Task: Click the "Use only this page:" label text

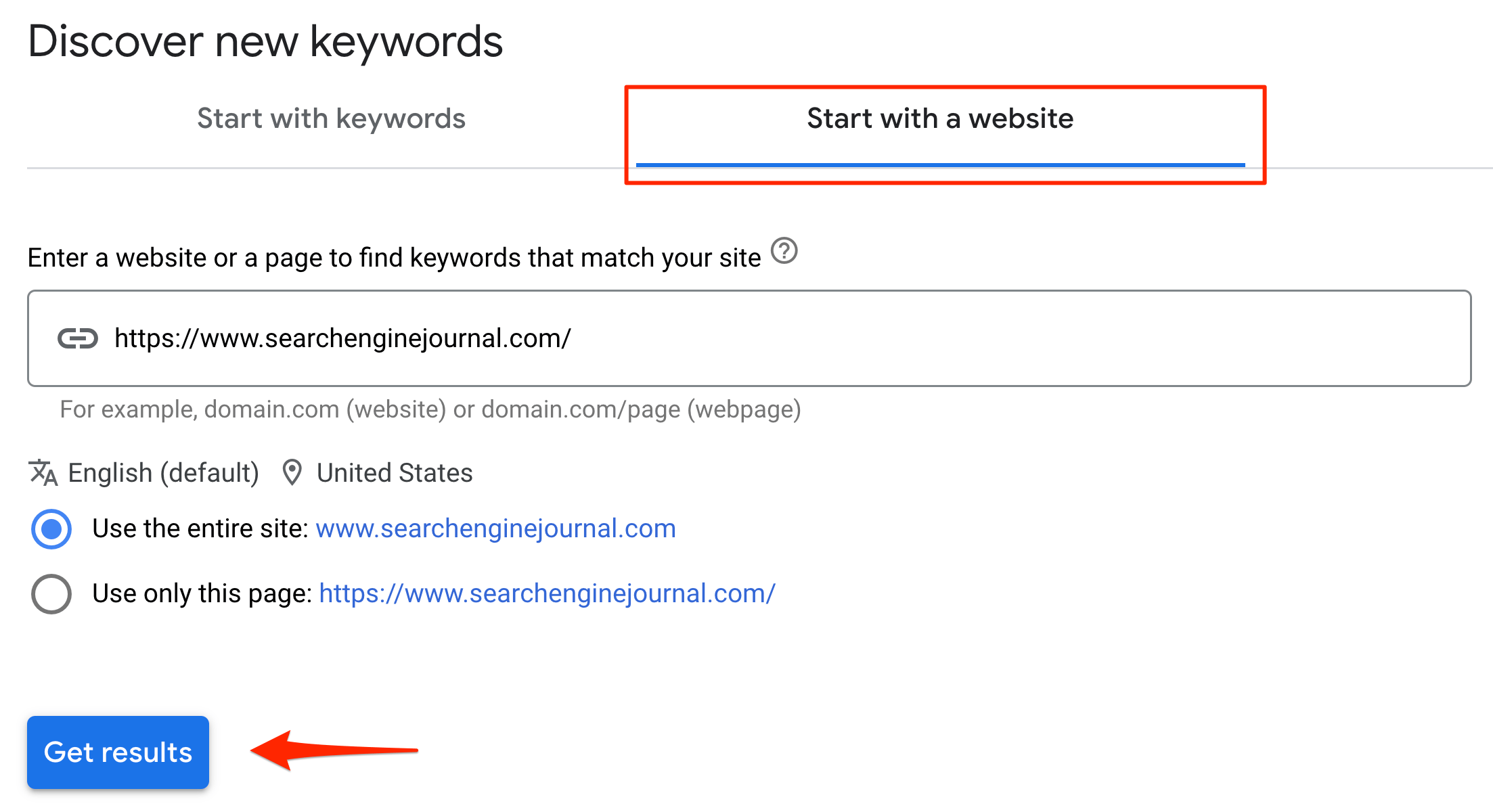Action: pyautogui.click(x=202, y=594)
